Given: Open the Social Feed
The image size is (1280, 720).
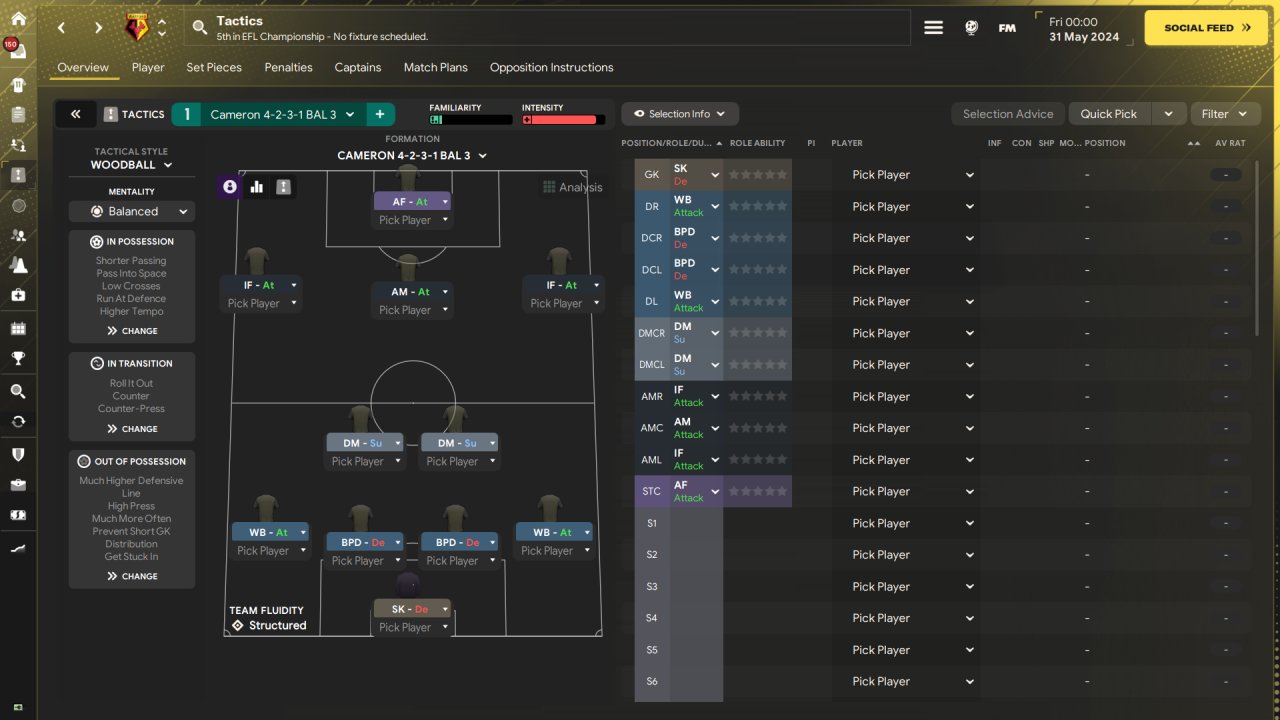Looking at the screenshot, I should click(1208, 28).
